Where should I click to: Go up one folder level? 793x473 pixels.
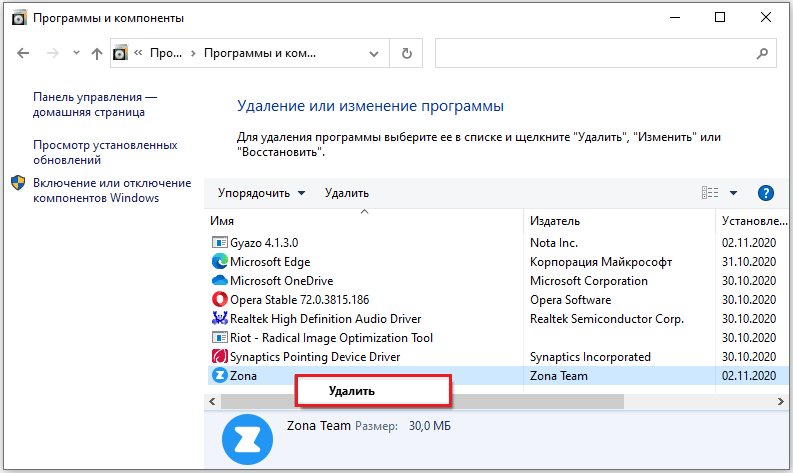coord(97,53)
